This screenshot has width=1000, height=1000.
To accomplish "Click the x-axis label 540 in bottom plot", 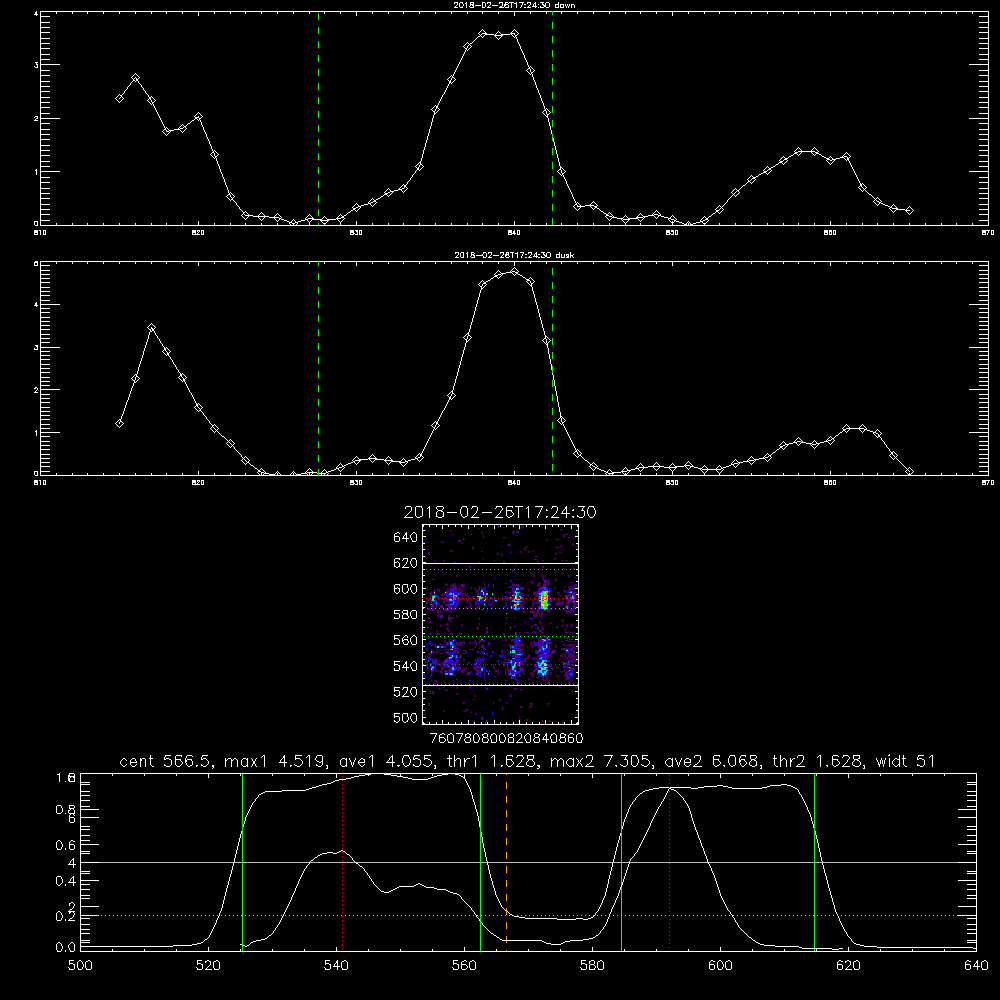I will [336, 965].
